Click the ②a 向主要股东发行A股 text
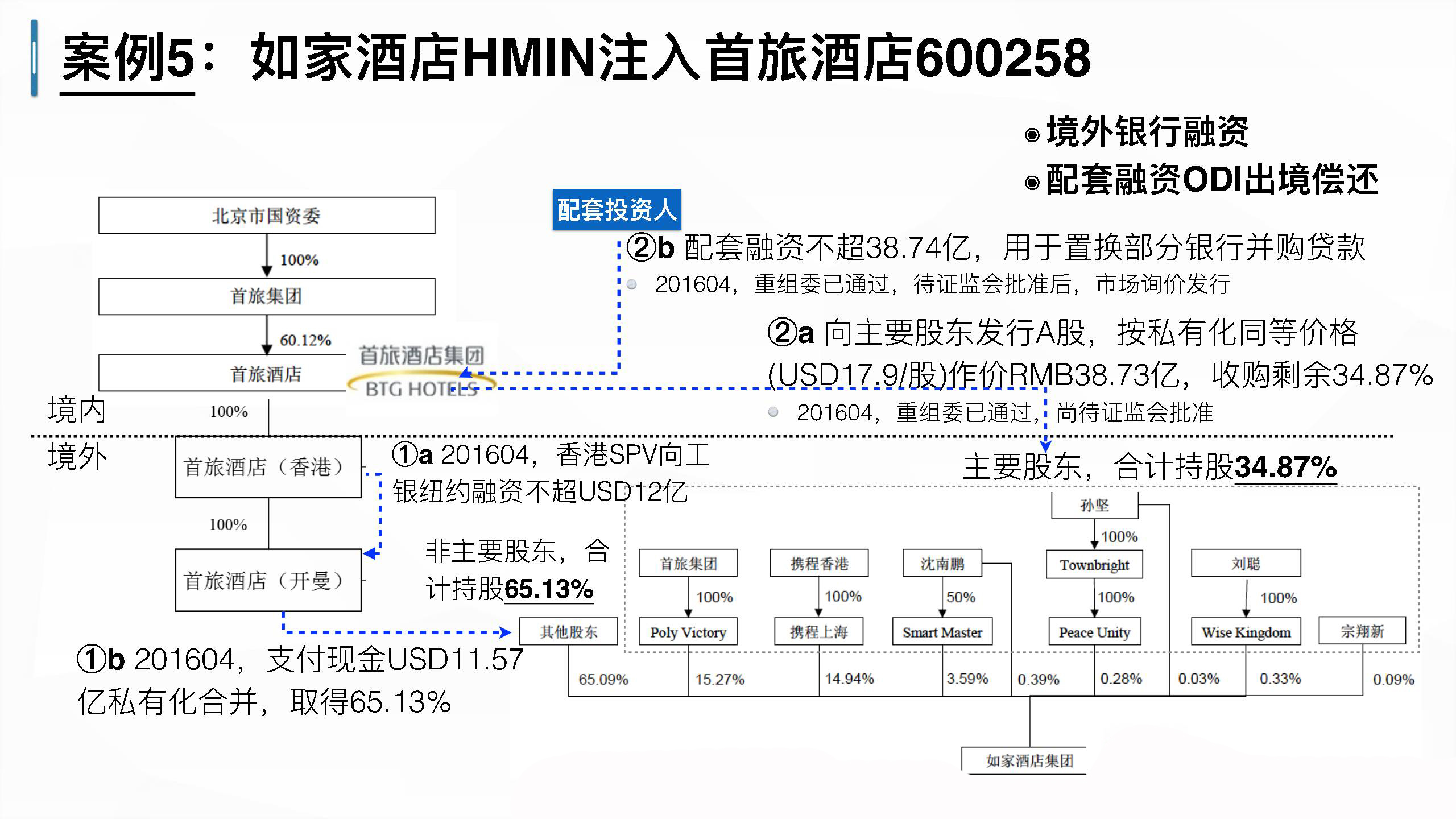This screenshot has width=1456, height=819. 1100,353
